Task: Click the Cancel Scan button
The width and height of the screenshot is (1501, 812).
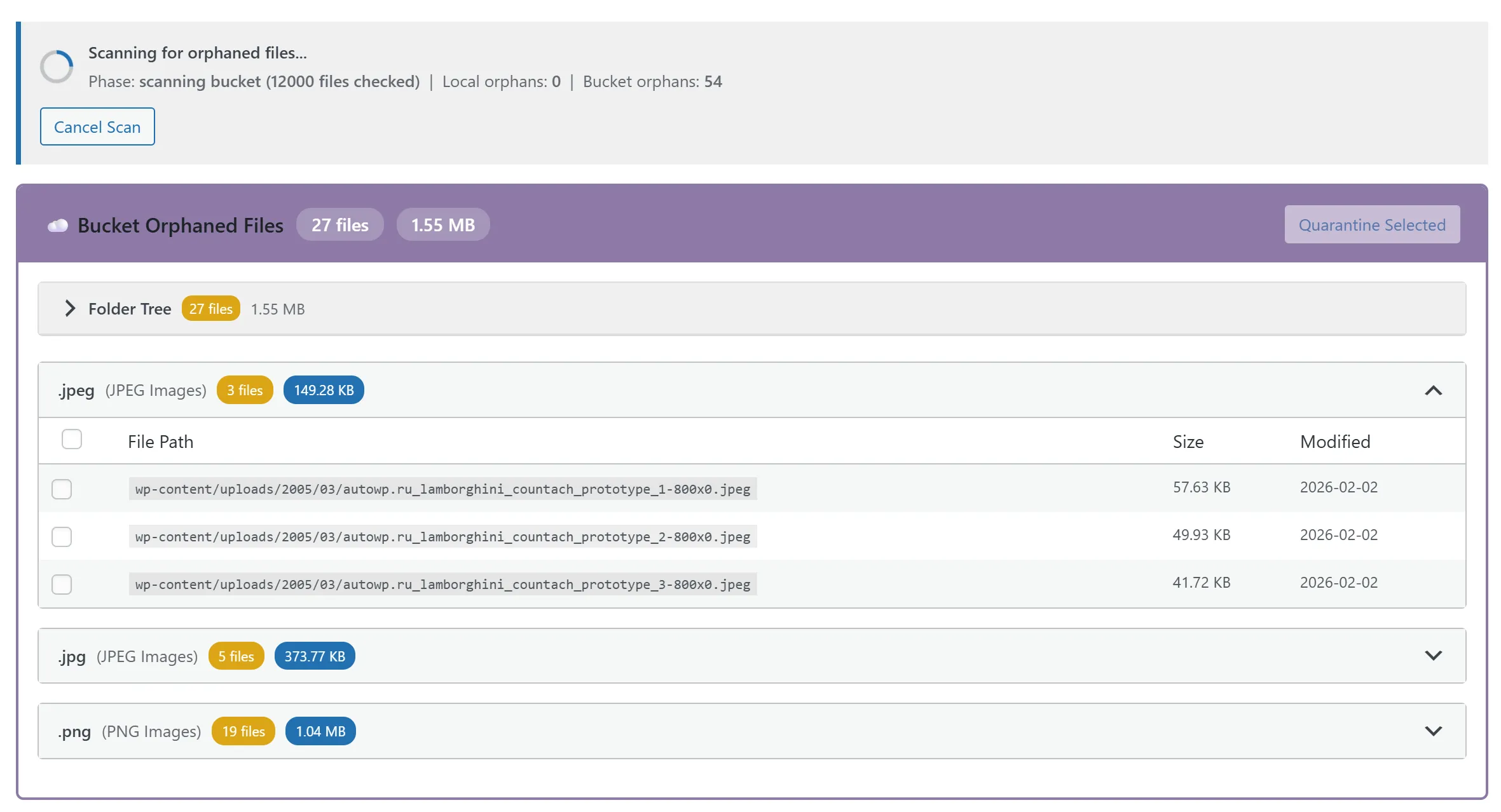Action: [x=97, y=126]
